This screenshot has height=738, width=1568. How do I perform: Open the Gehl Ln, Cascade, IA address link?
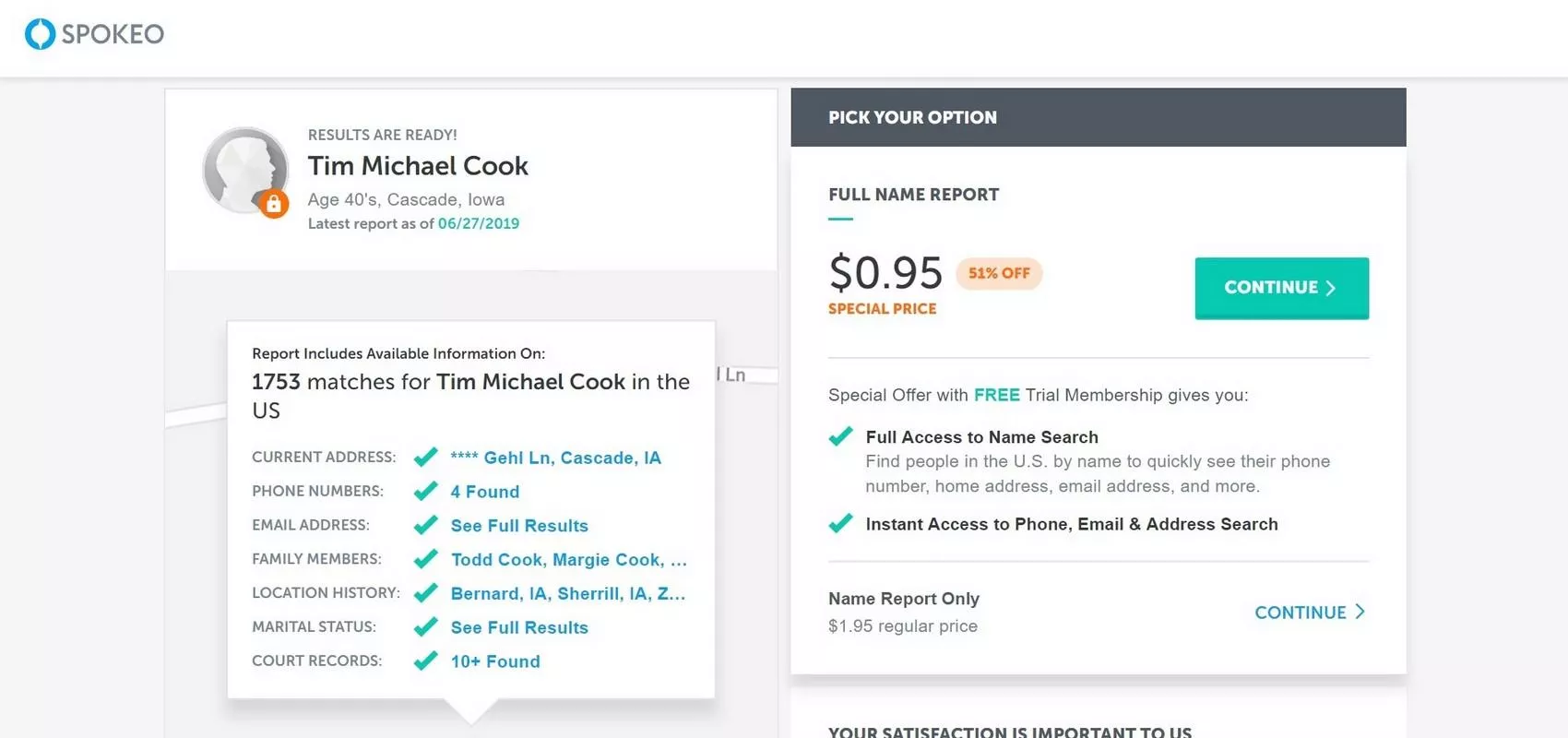tap(555, 458)
